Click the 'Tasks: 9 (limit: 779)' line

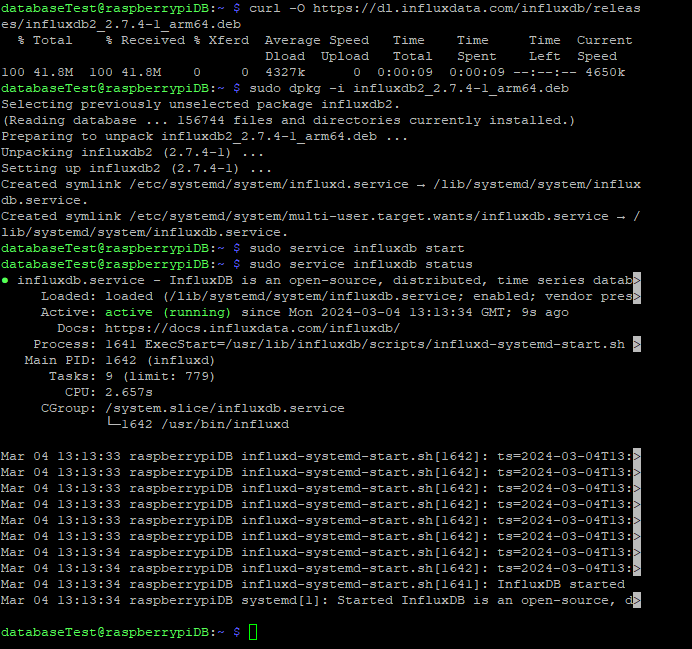point(132,376)
